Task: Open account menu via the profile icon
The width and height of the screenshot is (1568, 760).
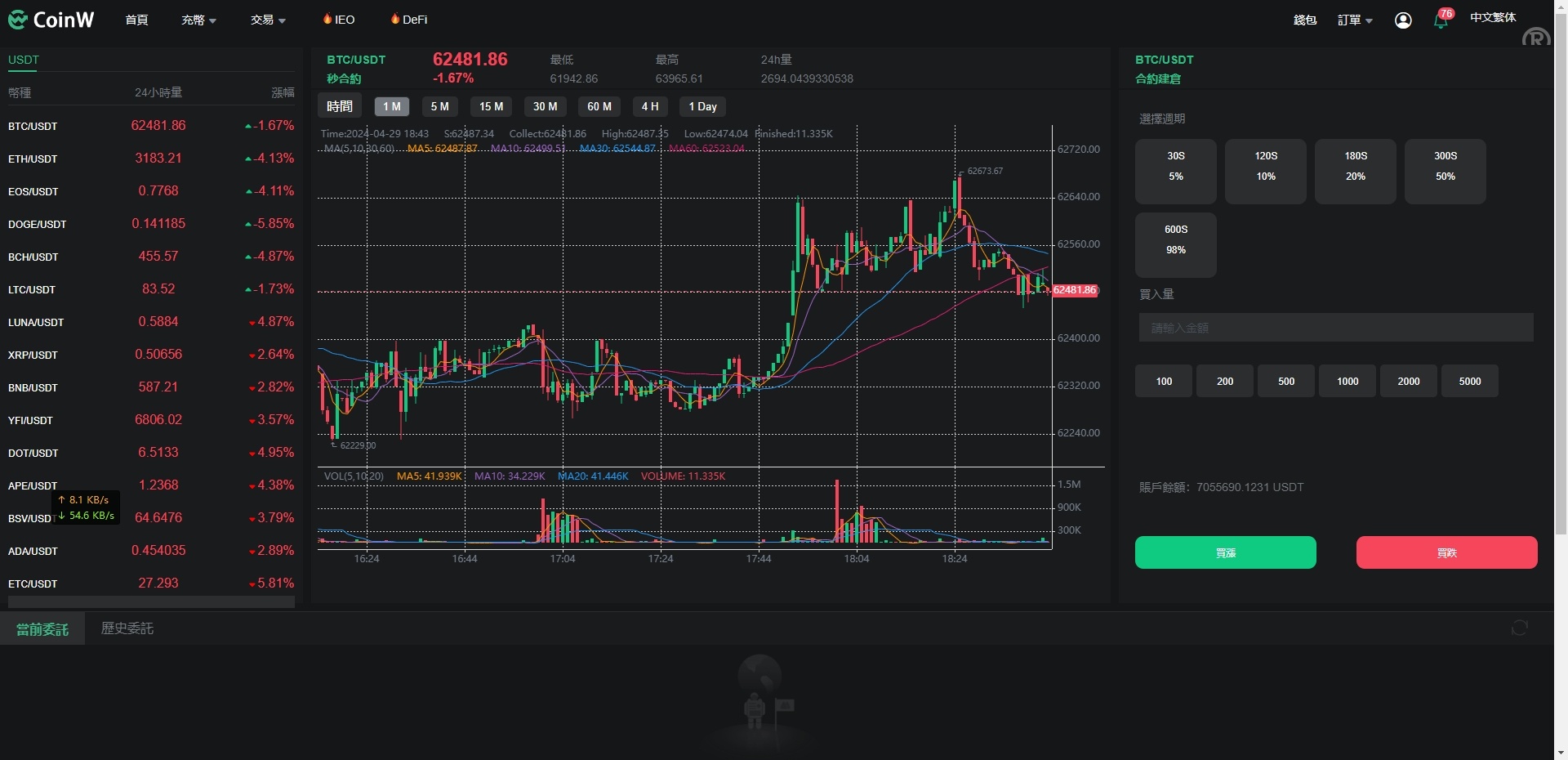Action: tap(1403, 20)
